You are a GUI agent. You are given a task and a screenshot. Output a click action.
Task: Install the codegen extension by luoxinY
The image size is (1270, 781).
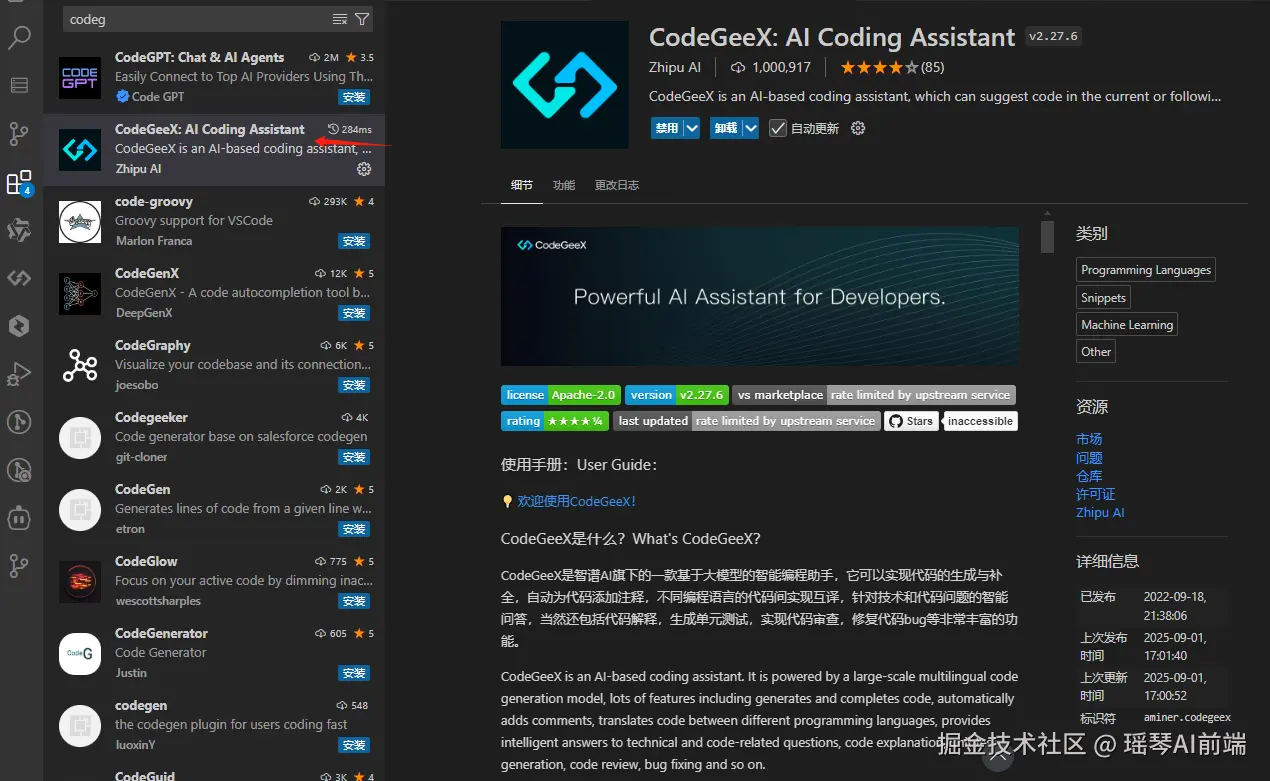coord(354,745)
